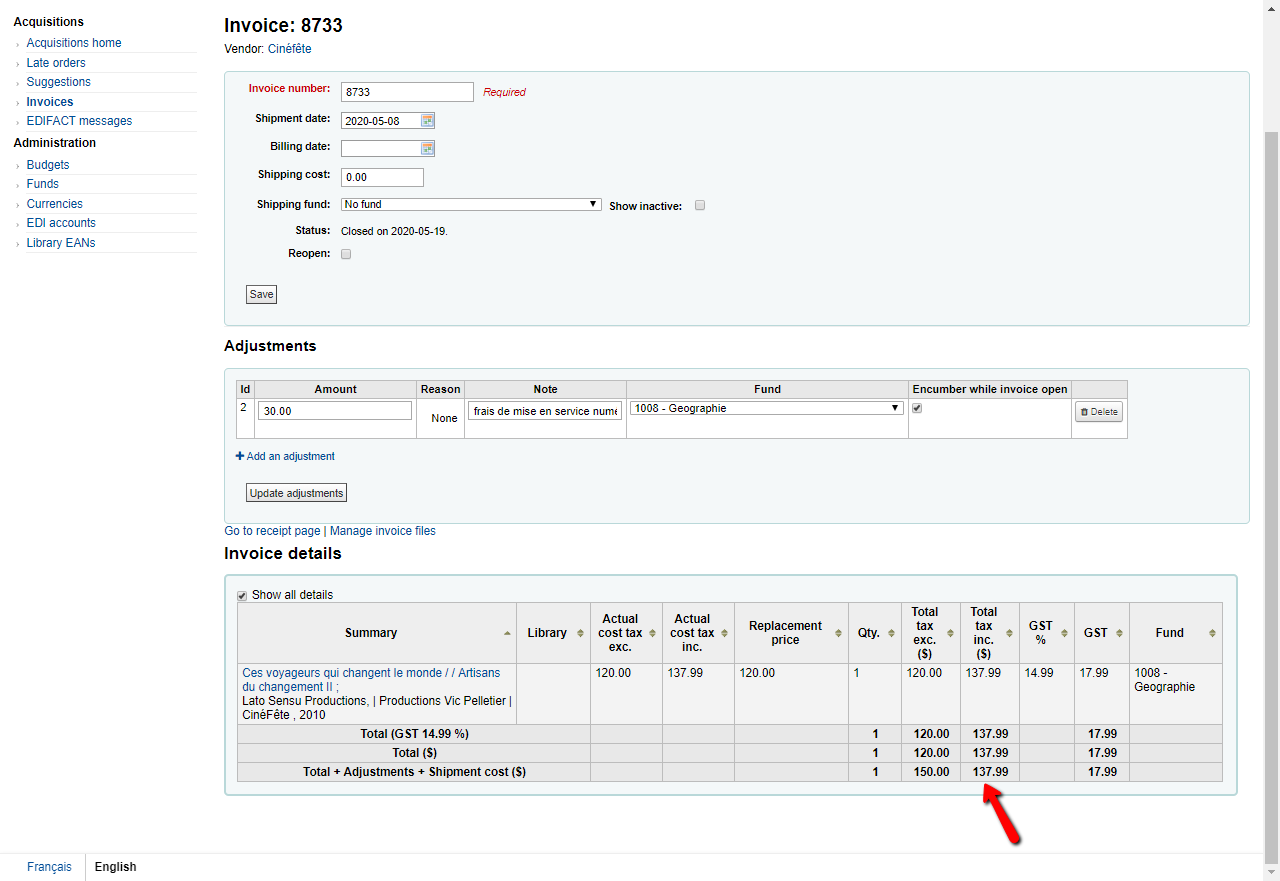Uncheck Show all details checkbox
The image size is (1280, 881).
[241, 595]
